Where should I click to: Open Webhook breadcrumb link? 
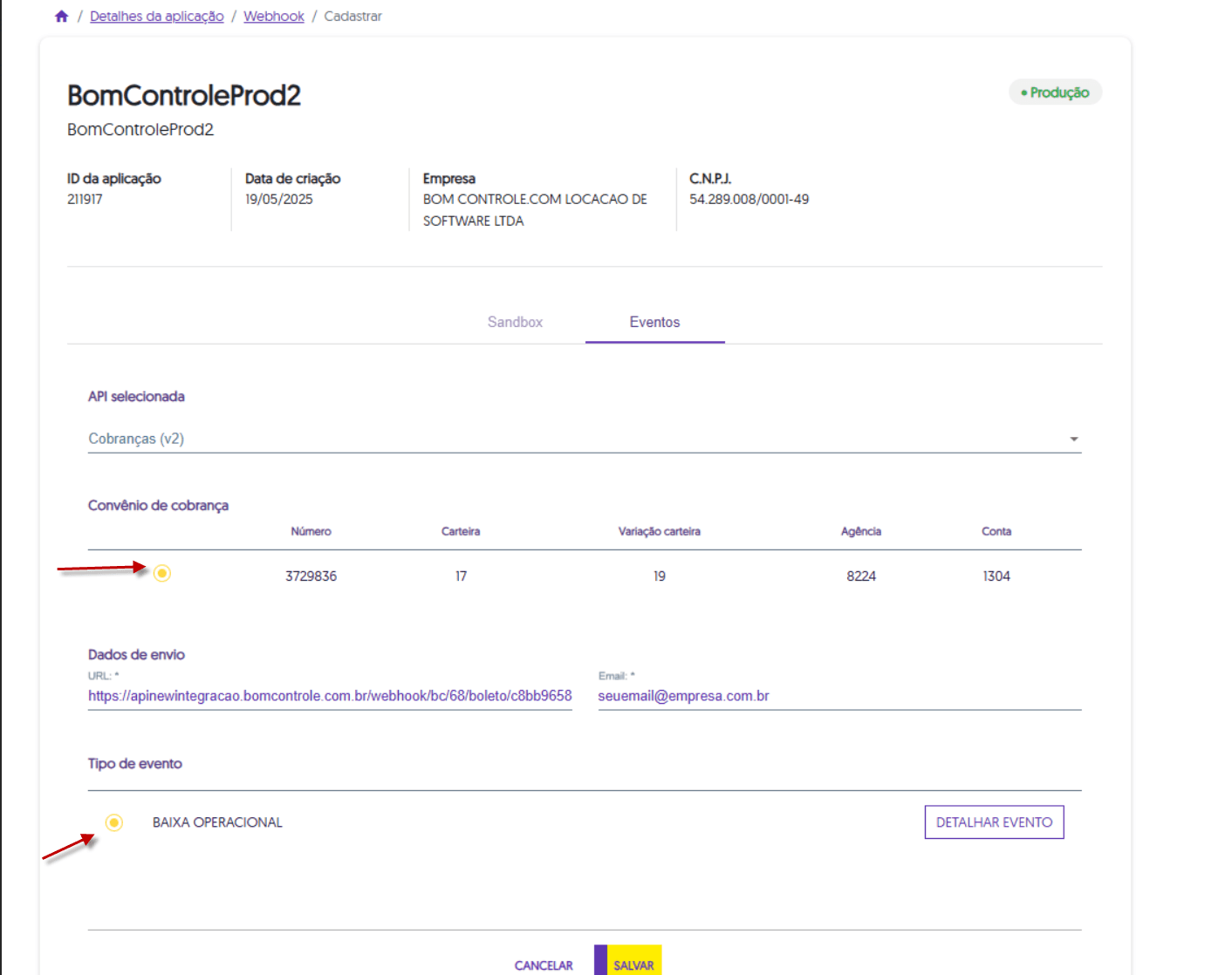point(274,17)
